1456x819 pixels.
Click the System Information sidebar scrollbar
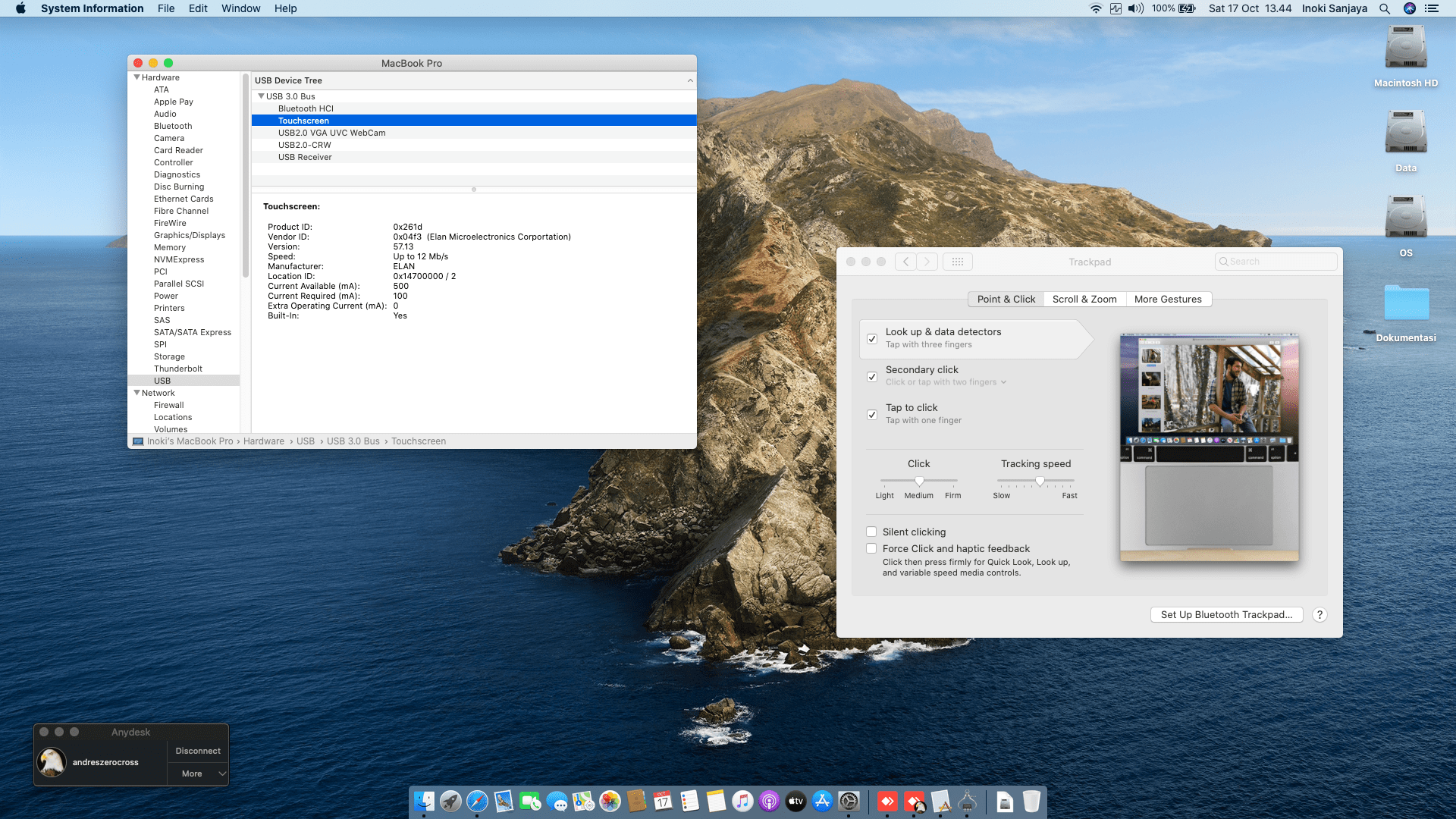(246, 174)
